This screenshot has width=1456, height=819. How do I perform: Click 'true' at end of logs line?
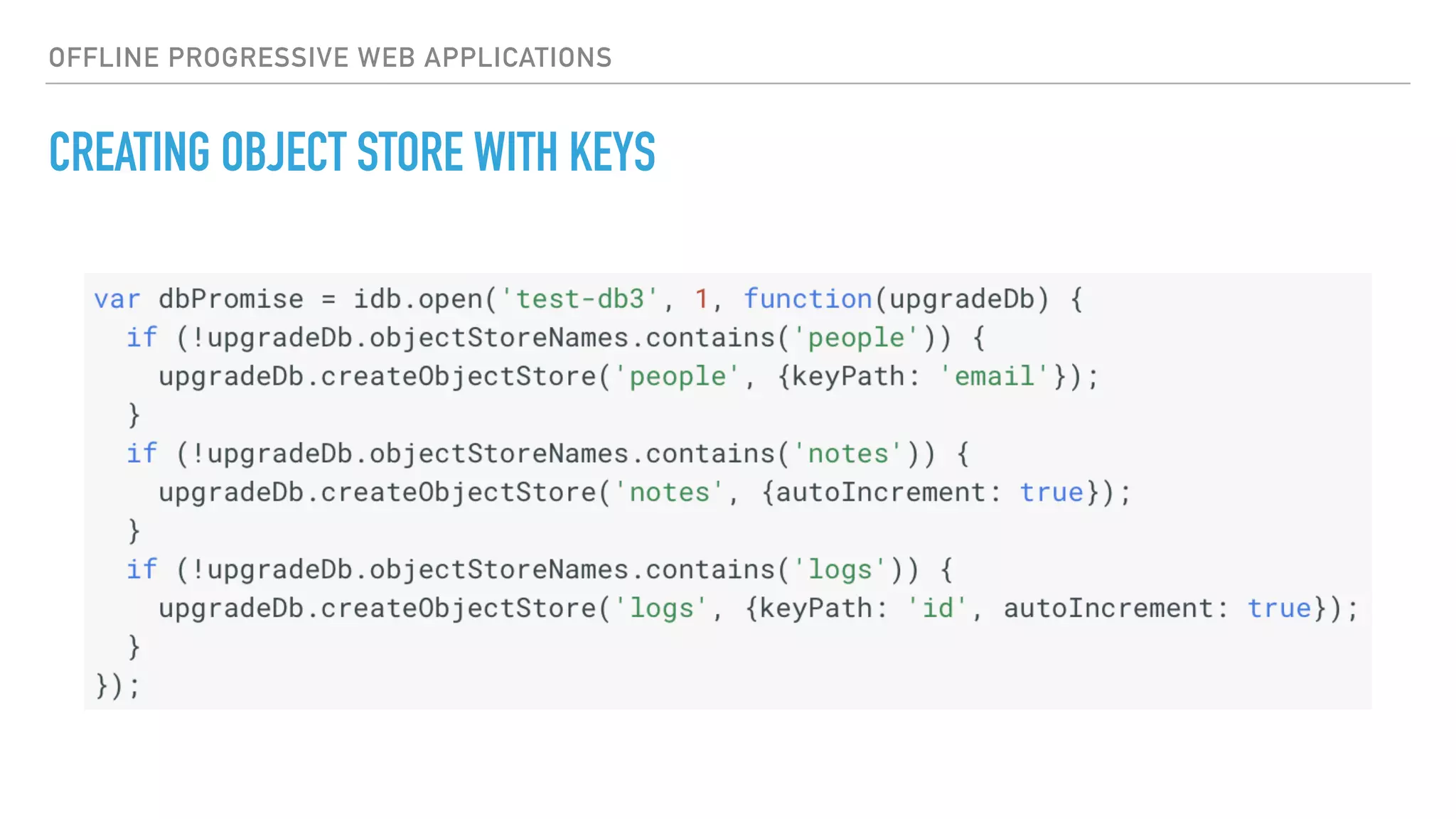click(x=1279, y=609)
